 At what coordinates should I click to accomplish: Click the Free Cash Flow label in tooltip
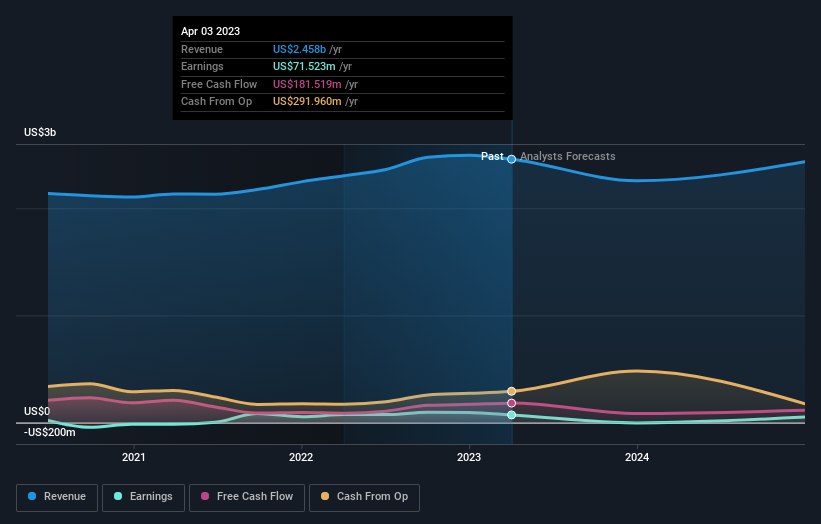[219, 84]
